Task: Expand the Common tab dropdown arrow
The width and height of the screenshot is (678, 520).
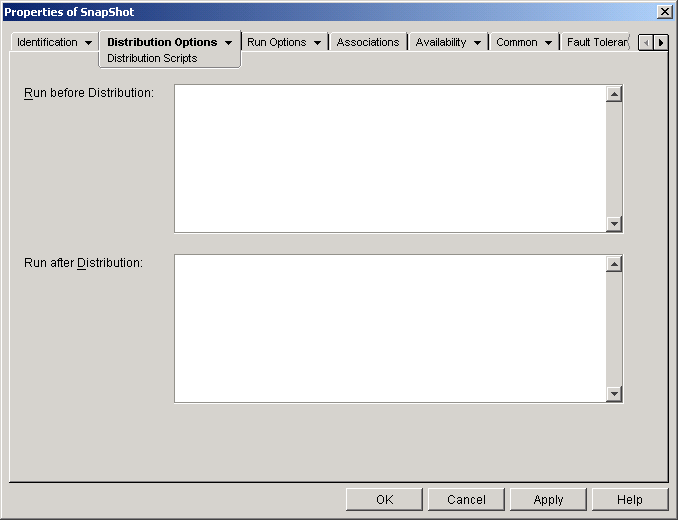Action: pyautogui.click(x=548, y=43)
